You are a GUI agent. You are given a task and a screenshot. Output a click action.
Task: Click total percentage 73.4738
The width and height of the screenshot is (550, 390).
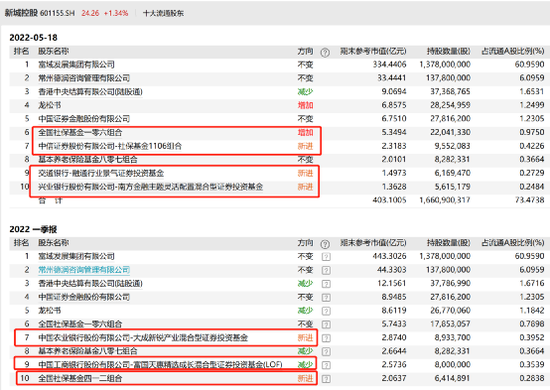529,200
